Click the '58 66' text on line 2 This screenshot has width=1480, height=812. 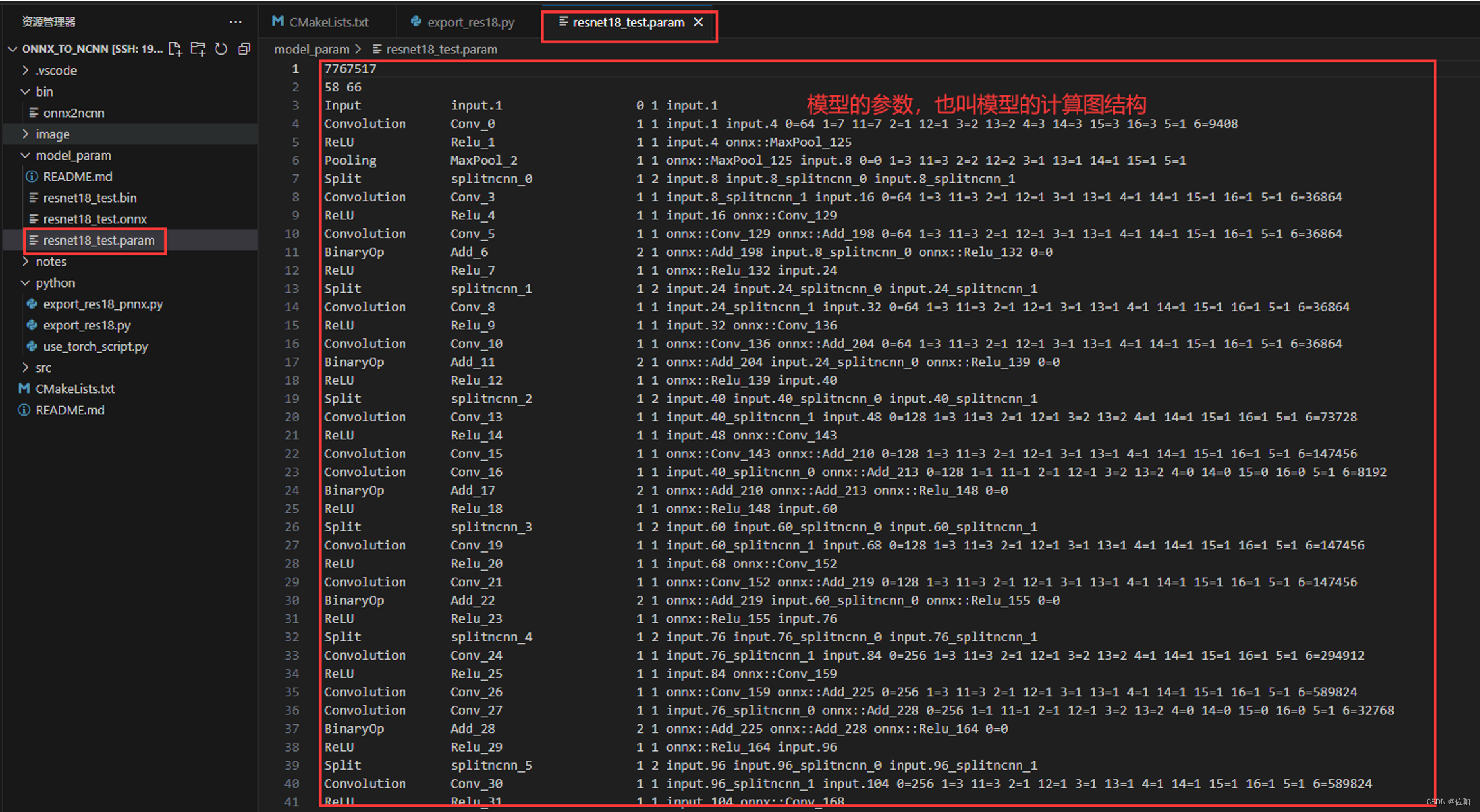coord(343,87)
